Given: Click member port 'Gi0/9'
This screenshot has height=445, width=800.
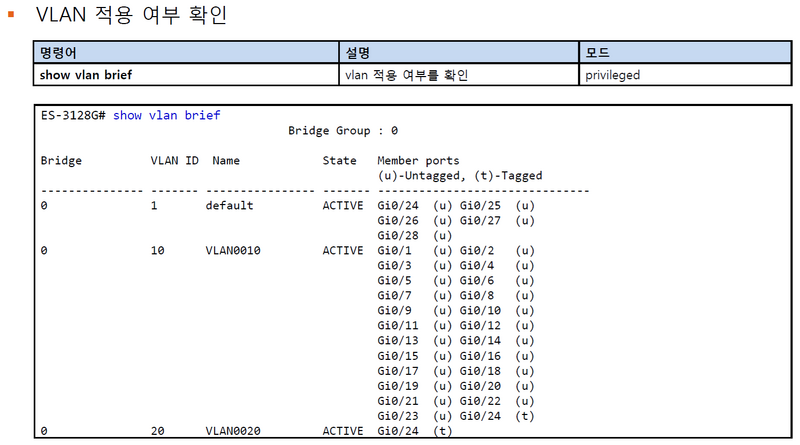Looking at the screenshot, I should [394, 310].
